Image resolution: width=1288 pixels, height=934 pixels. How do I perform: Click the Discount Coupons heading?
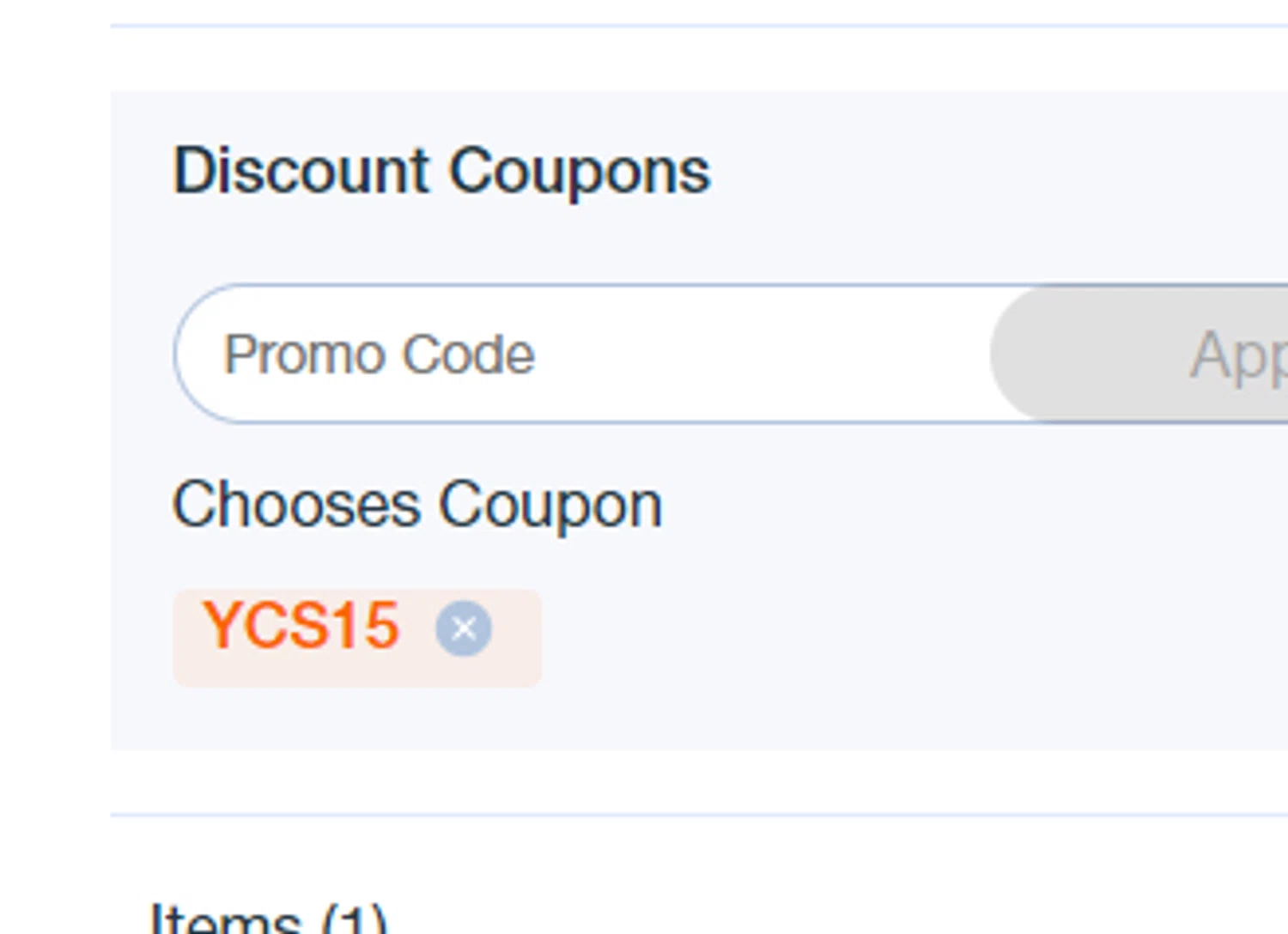click(441, 171)
